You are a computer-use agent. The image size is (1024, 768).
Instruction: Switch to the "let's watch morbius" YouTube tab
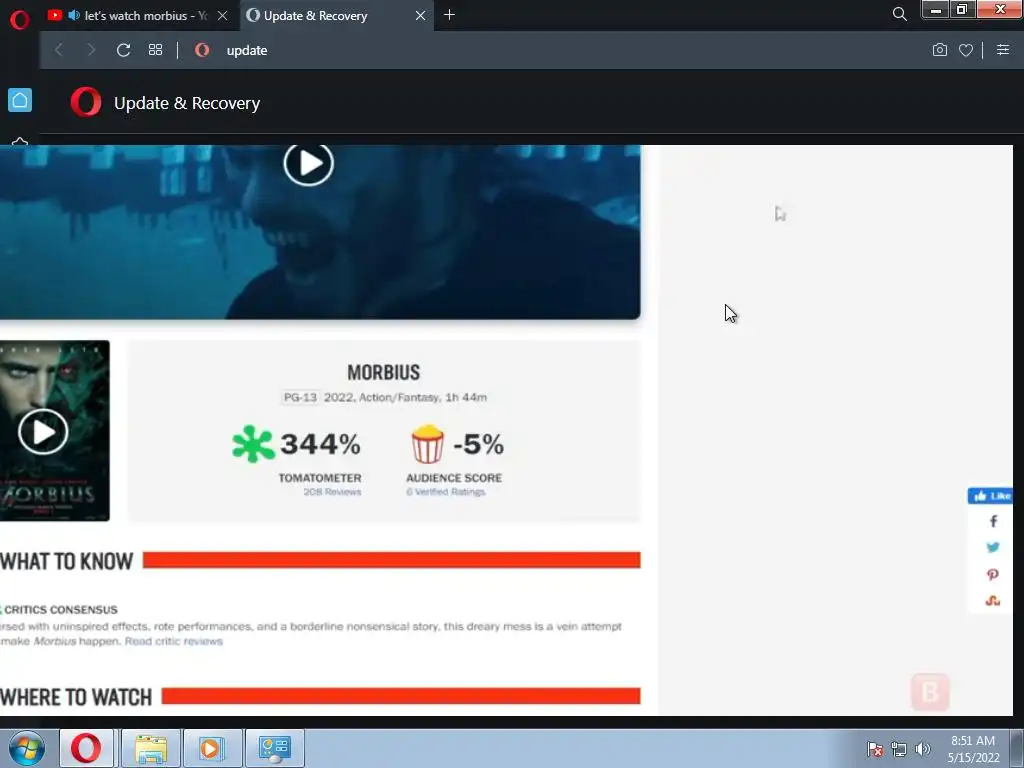tap(138, 16)
